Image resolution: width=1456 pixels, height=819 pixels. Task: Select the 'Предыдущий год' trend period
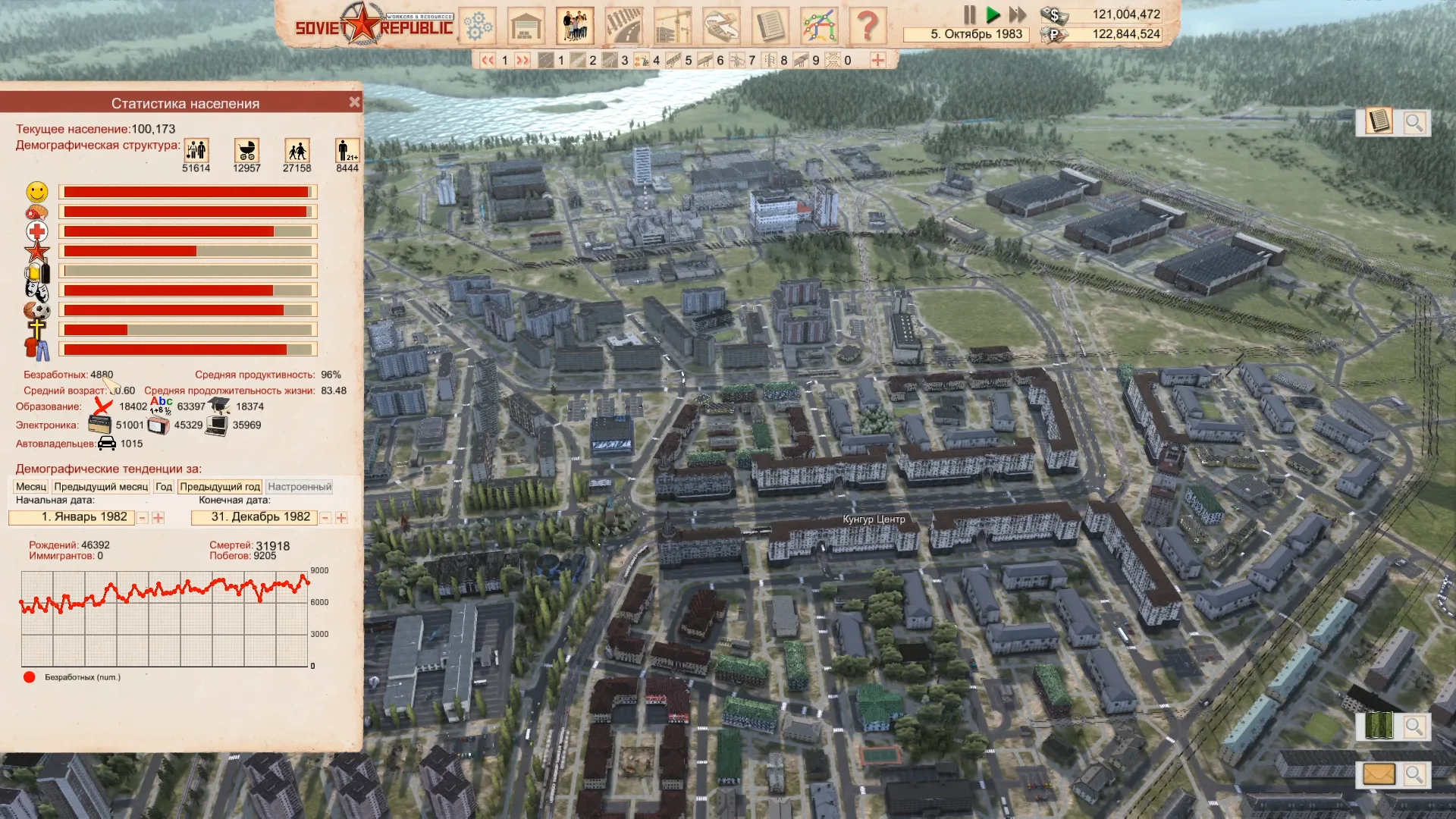[220, 487]
